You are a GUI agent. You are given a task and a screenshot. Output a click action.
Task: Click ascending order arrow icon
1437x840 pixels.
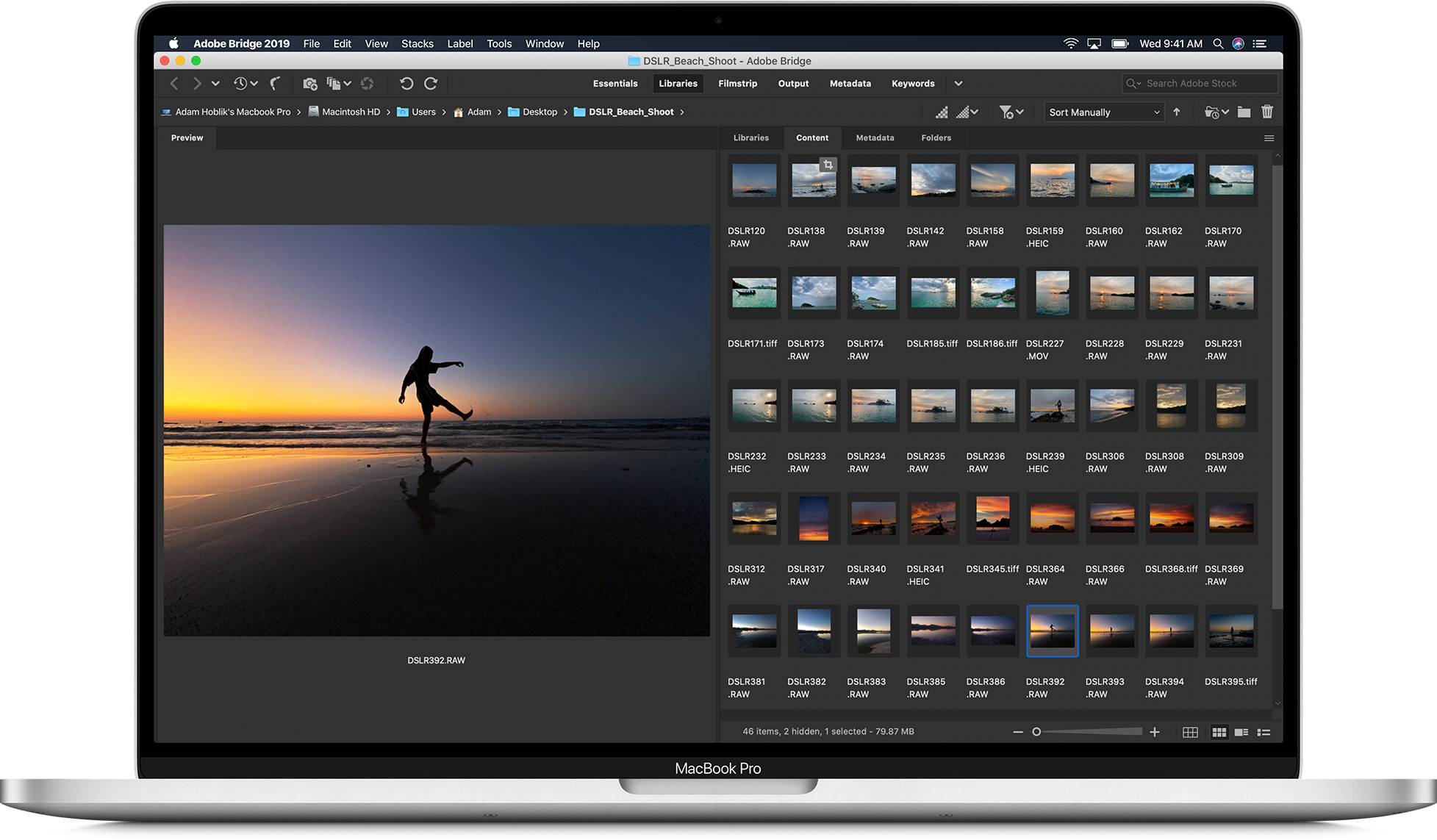(1177, 112)
